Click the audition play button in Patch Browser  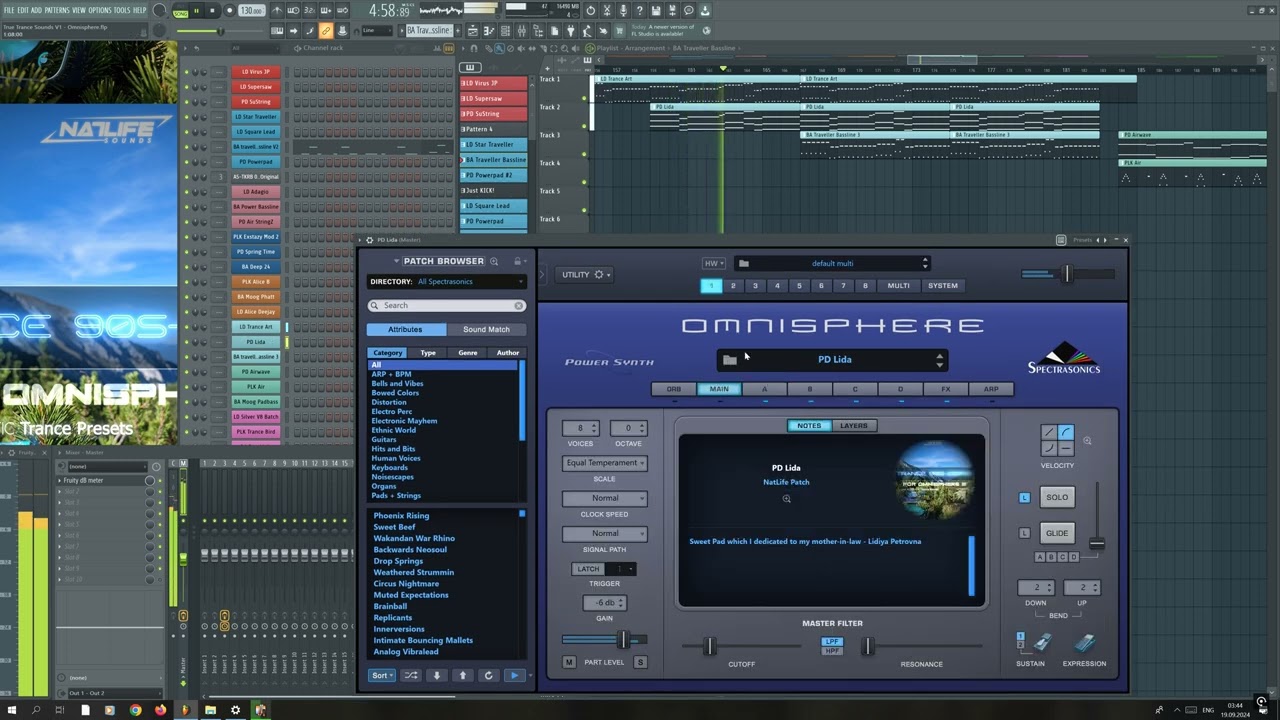514,675
